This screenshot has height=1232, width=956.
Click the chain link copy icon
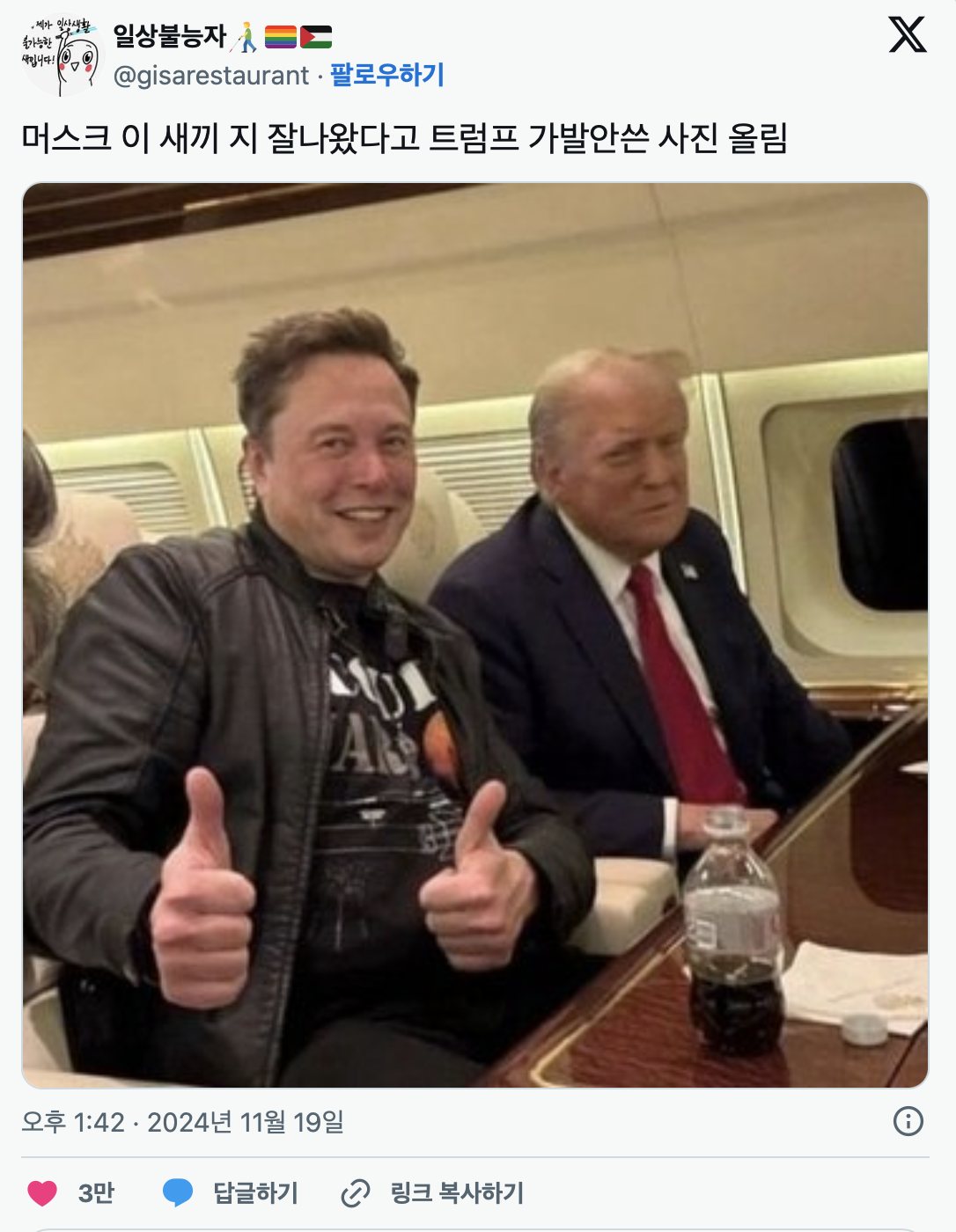pyautogui.click(x=356, y=1193)
